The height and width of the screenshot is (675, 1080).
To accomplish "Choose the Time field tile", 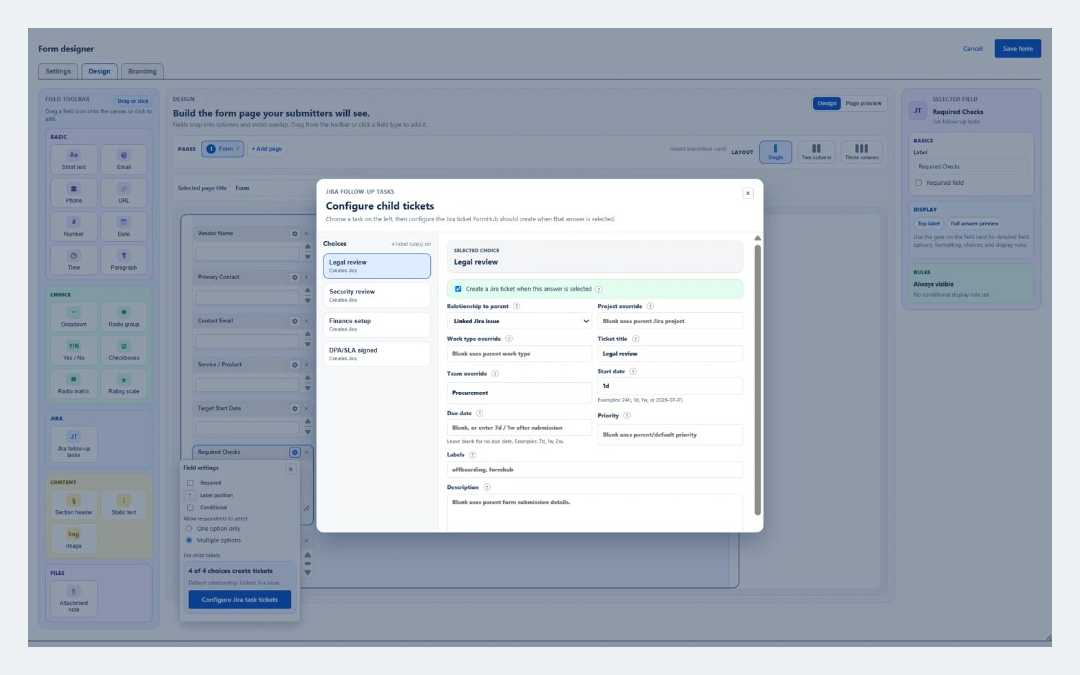I will [x=74, y=260].
